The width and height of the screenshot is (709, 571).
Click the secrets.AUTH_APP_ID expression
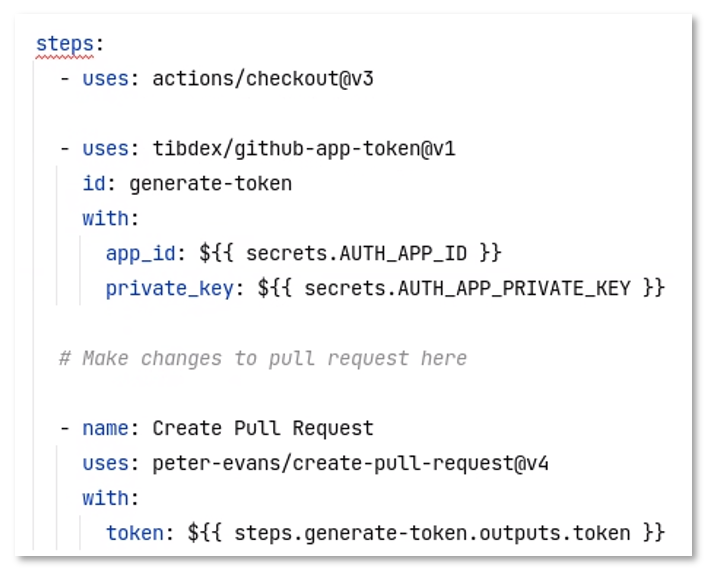point(371,254)
